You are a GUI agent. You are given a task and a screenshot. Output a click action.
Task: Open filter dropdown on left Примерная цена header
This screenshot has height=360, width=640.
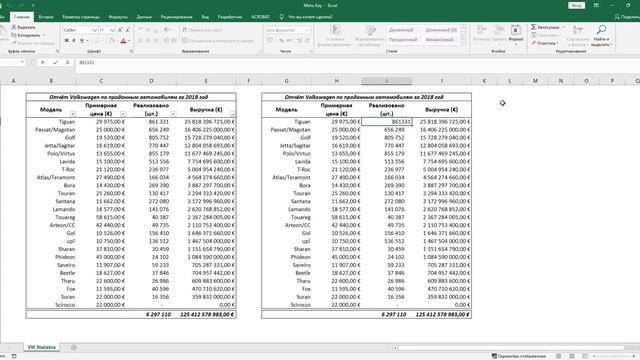click(123, 114)
